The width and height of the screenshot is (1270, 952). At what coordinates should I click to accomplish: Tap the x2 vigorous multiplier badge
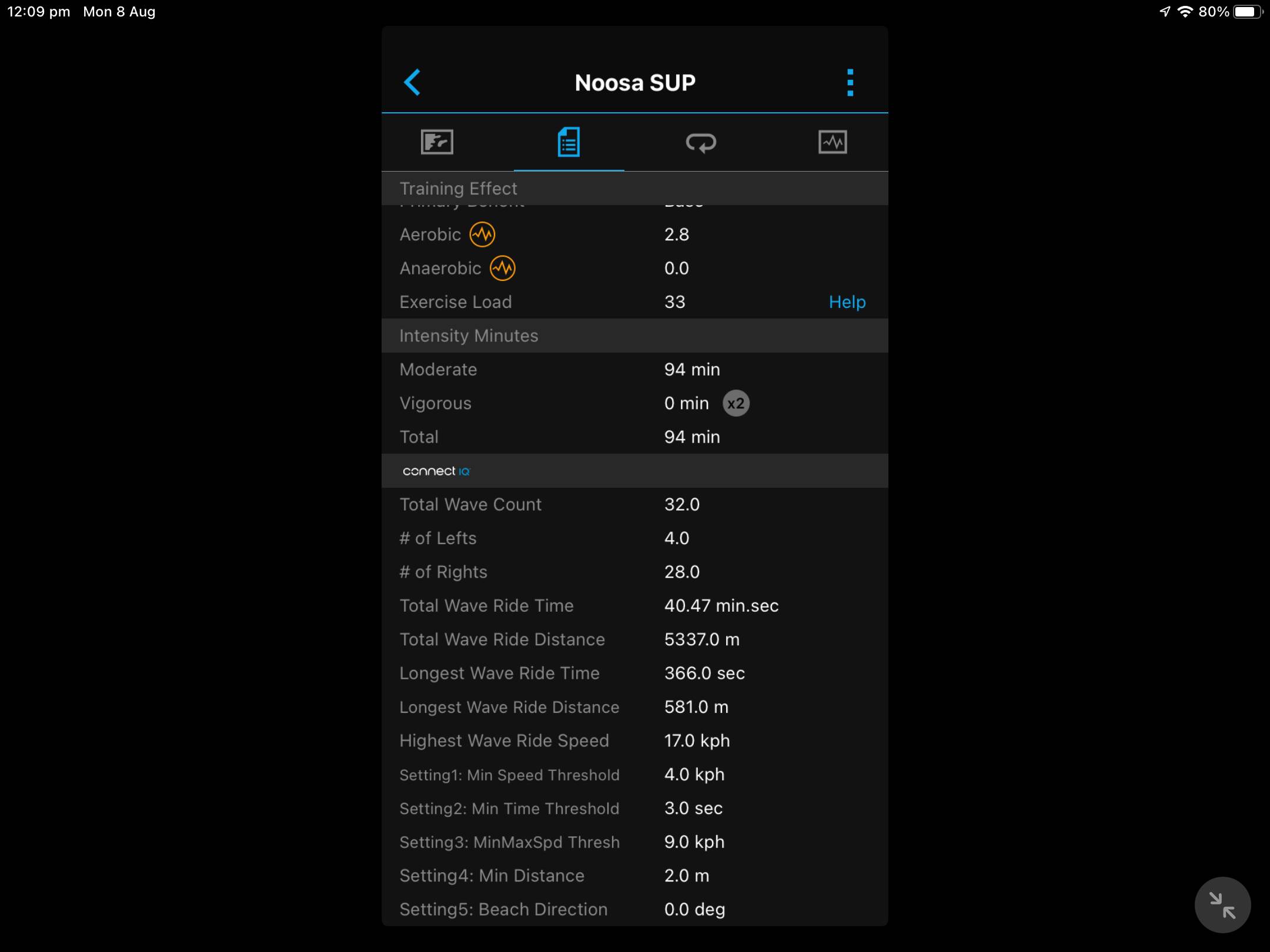tap(736, 404)
